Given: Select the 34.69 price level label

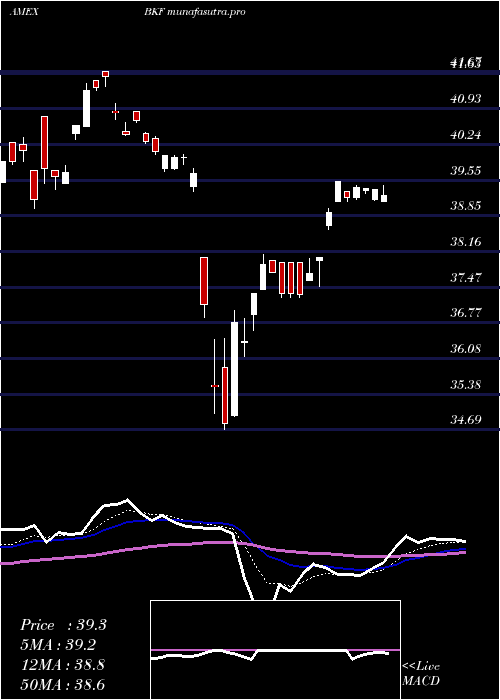Looking at the screenshot, I should [466, 420].
